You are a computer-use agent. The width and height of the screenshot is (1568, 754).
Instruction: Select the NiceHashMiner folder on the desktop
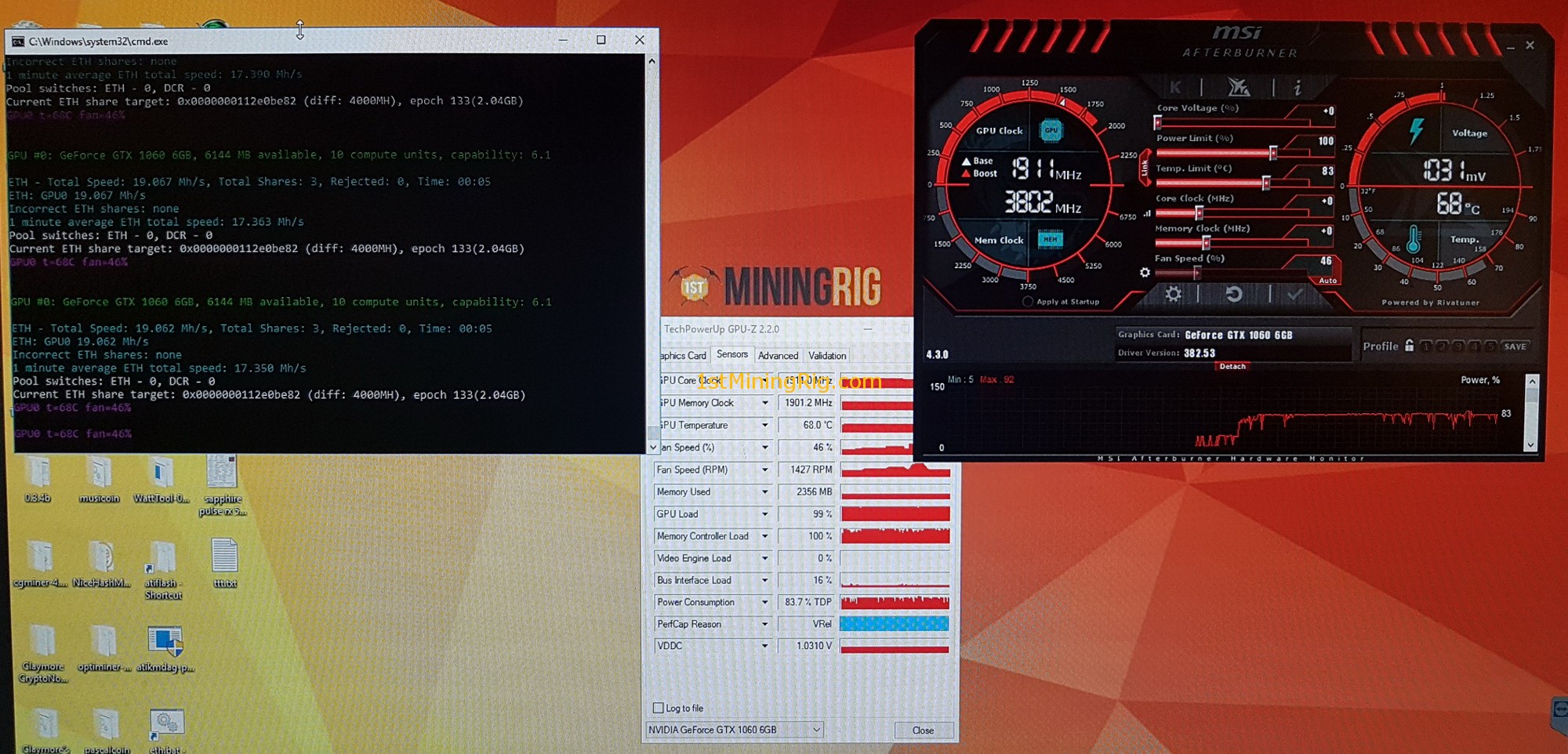pyautogui.click(x=101, y=564)
